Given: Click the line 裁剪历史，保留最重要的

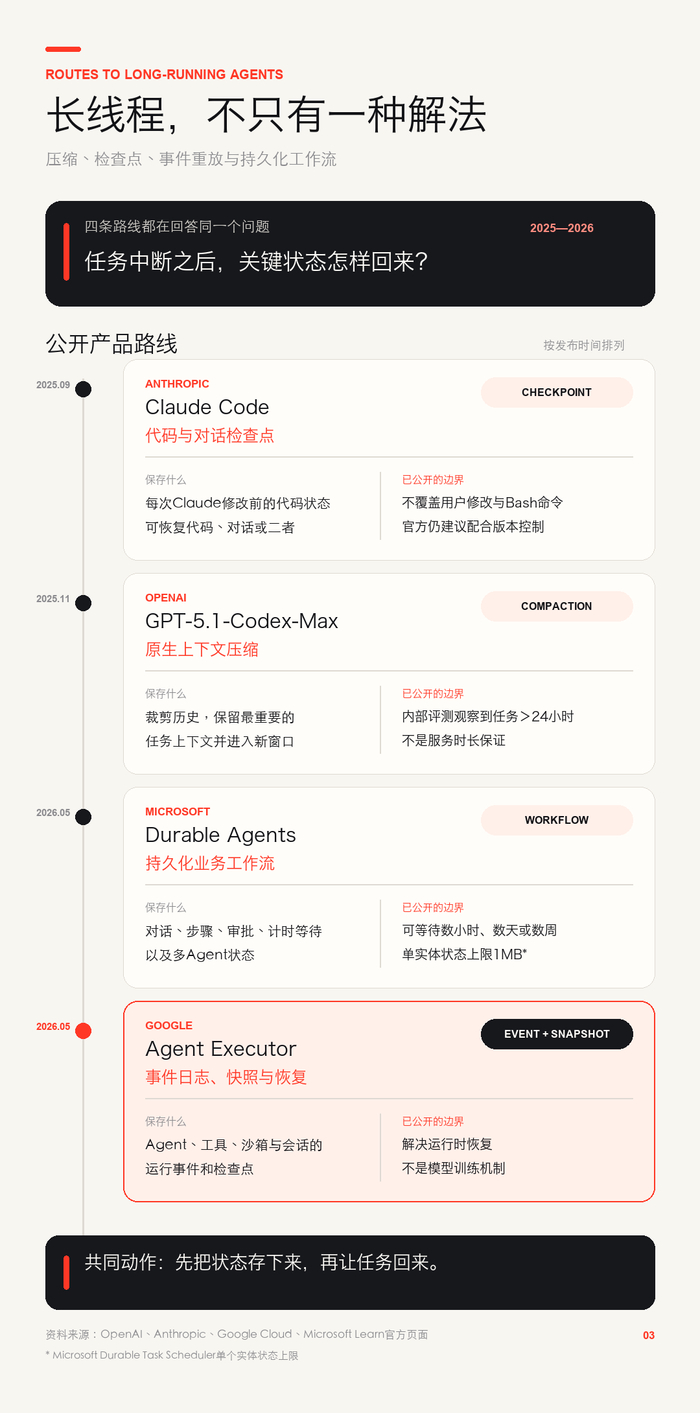Looking at the screenshot, I should [x=220, y=717].
